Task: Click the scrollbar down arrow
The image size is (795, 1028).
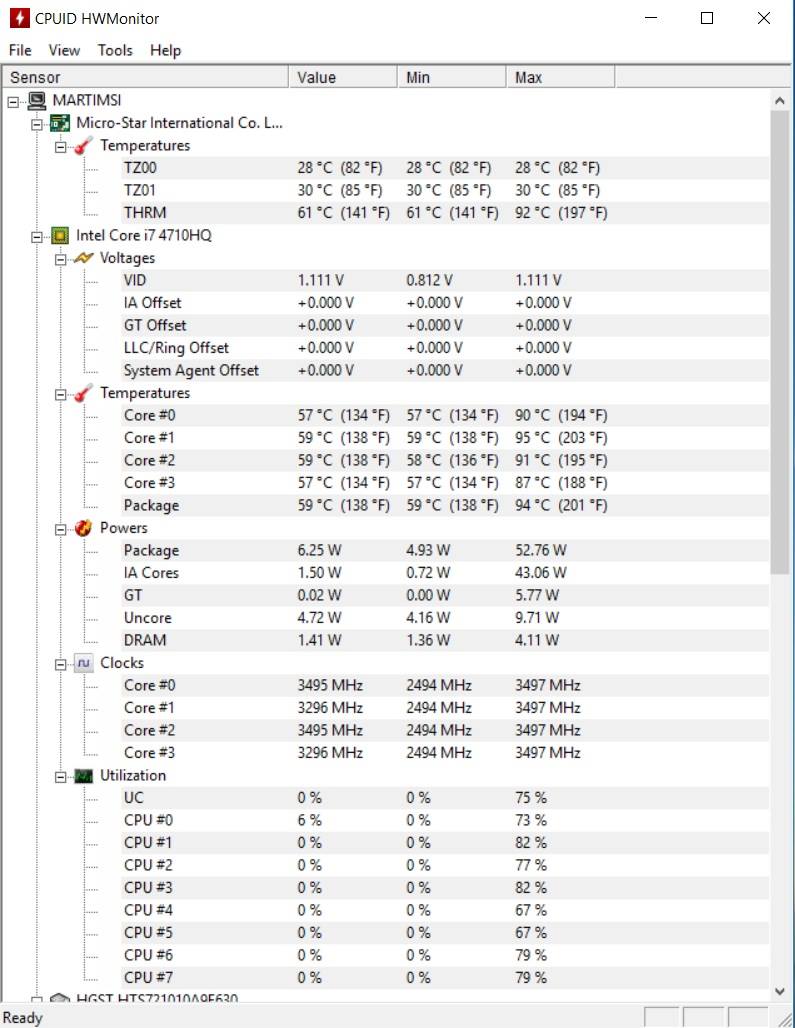Action: click(780, 991)
